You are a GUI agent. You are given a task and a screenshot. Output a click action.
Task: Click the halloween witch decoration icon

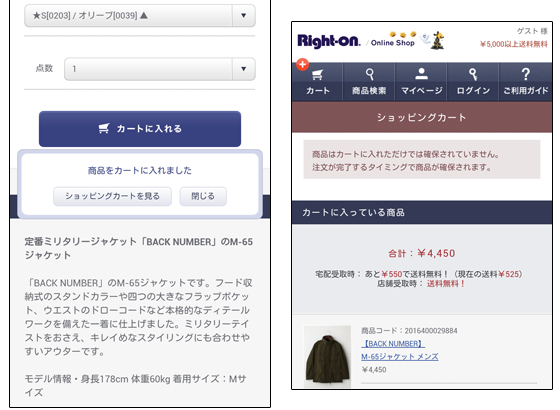(437, 40)
